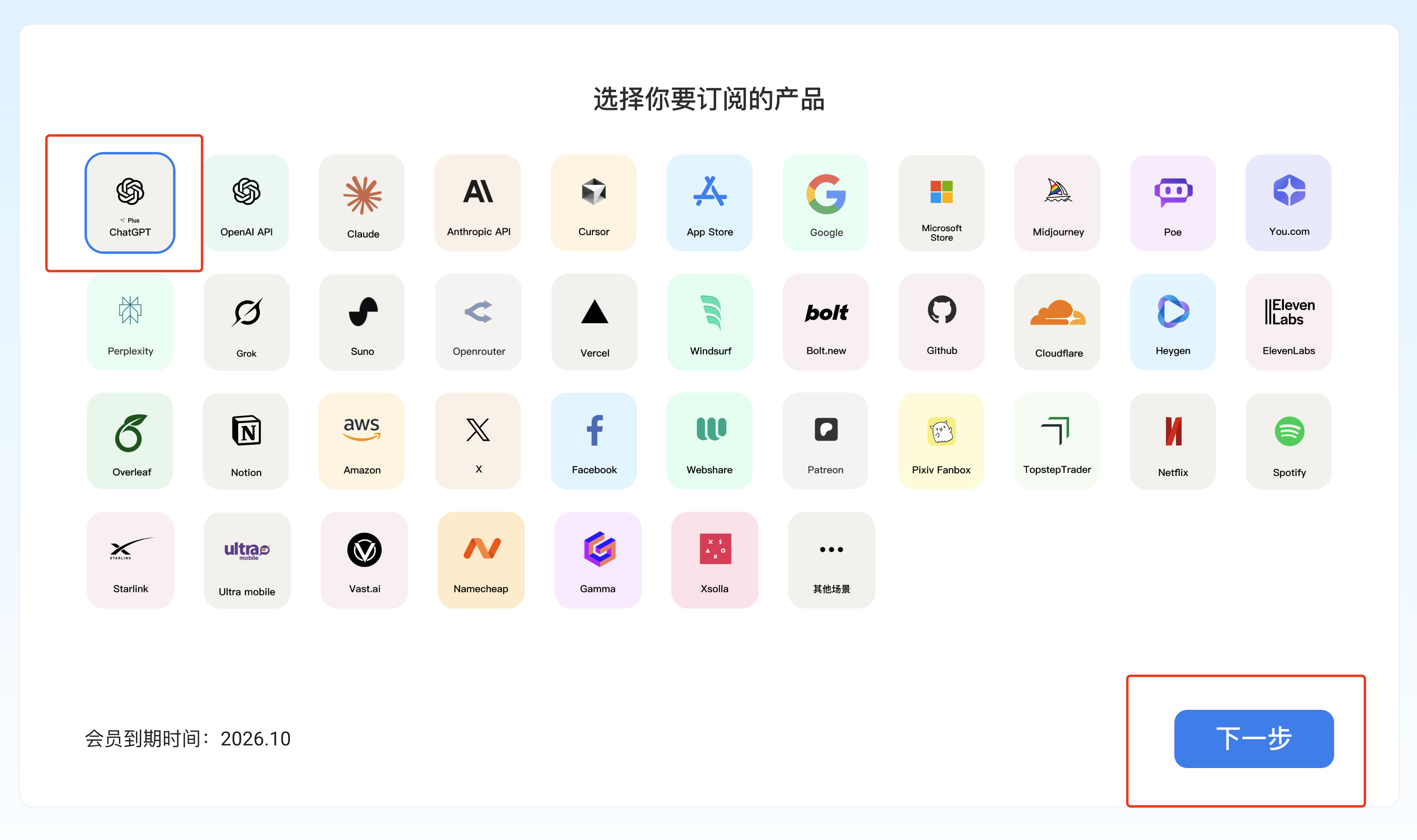
Task: Choose the Github octocat icon
Action: (941, 310)
